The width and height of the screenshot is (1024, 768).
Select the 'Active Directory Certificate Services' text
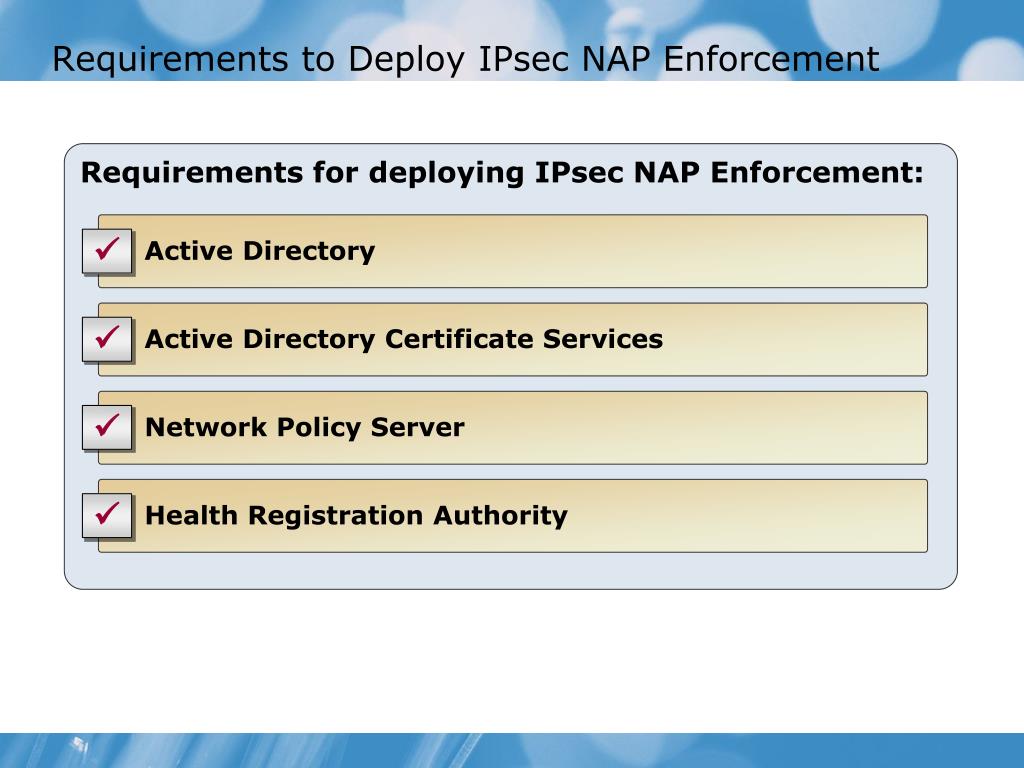404,339
